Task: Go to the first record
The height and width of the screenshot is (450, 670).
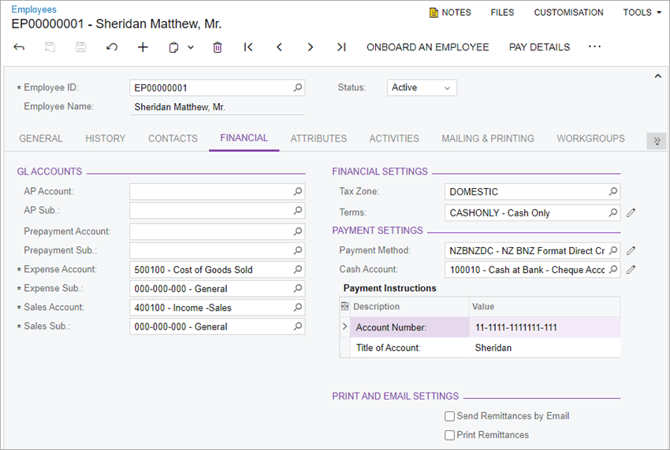Action: pyautogui.click(x=248, y=47)
